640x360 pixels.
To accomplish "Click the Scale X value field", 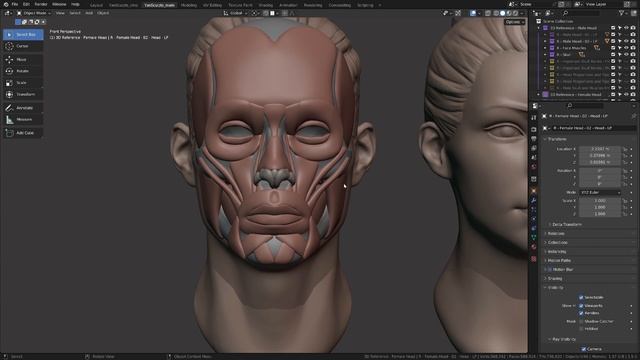I will pos(600,201).
